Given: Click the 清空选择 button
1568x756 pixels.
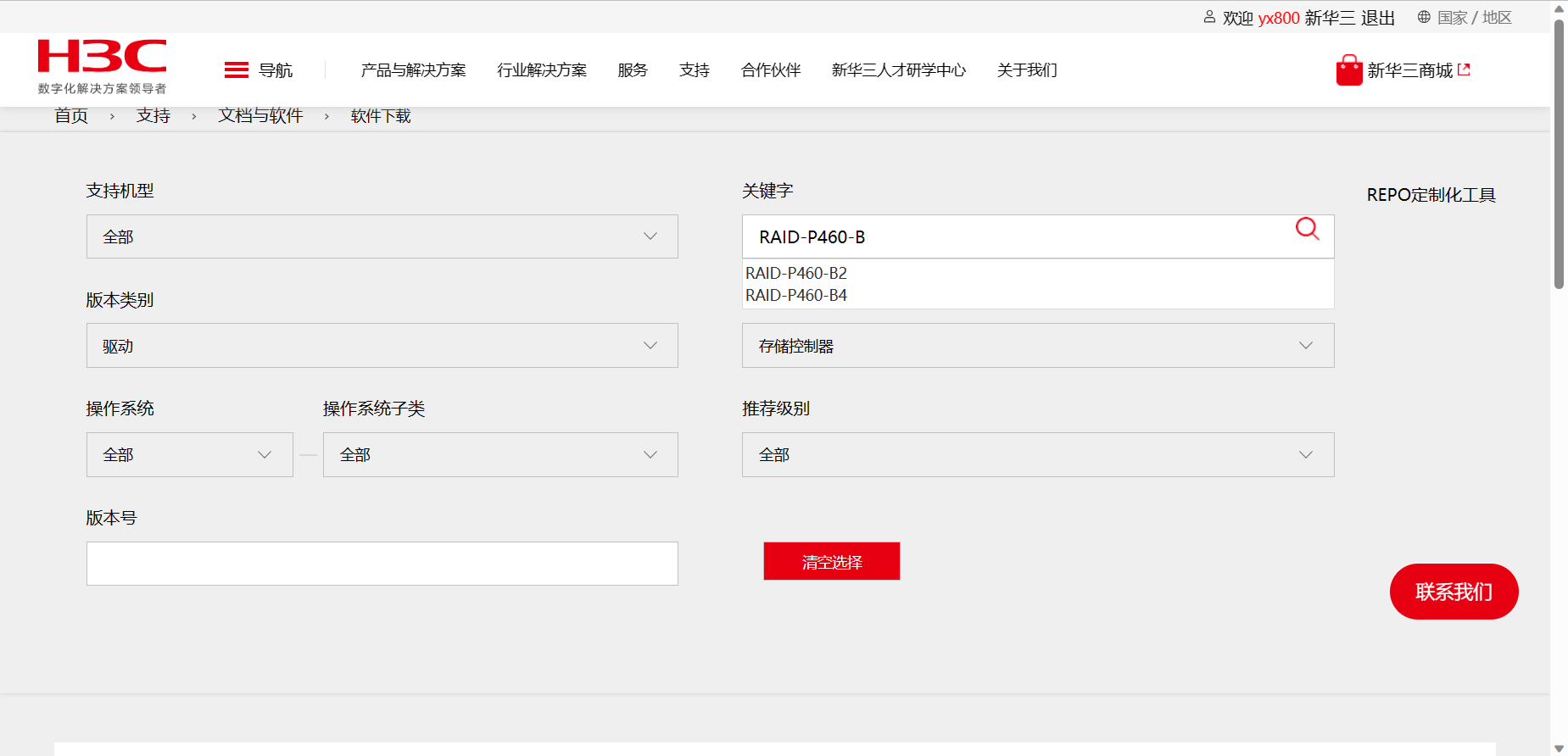Looking at the screenshot, I should click(x=831, y=562).
